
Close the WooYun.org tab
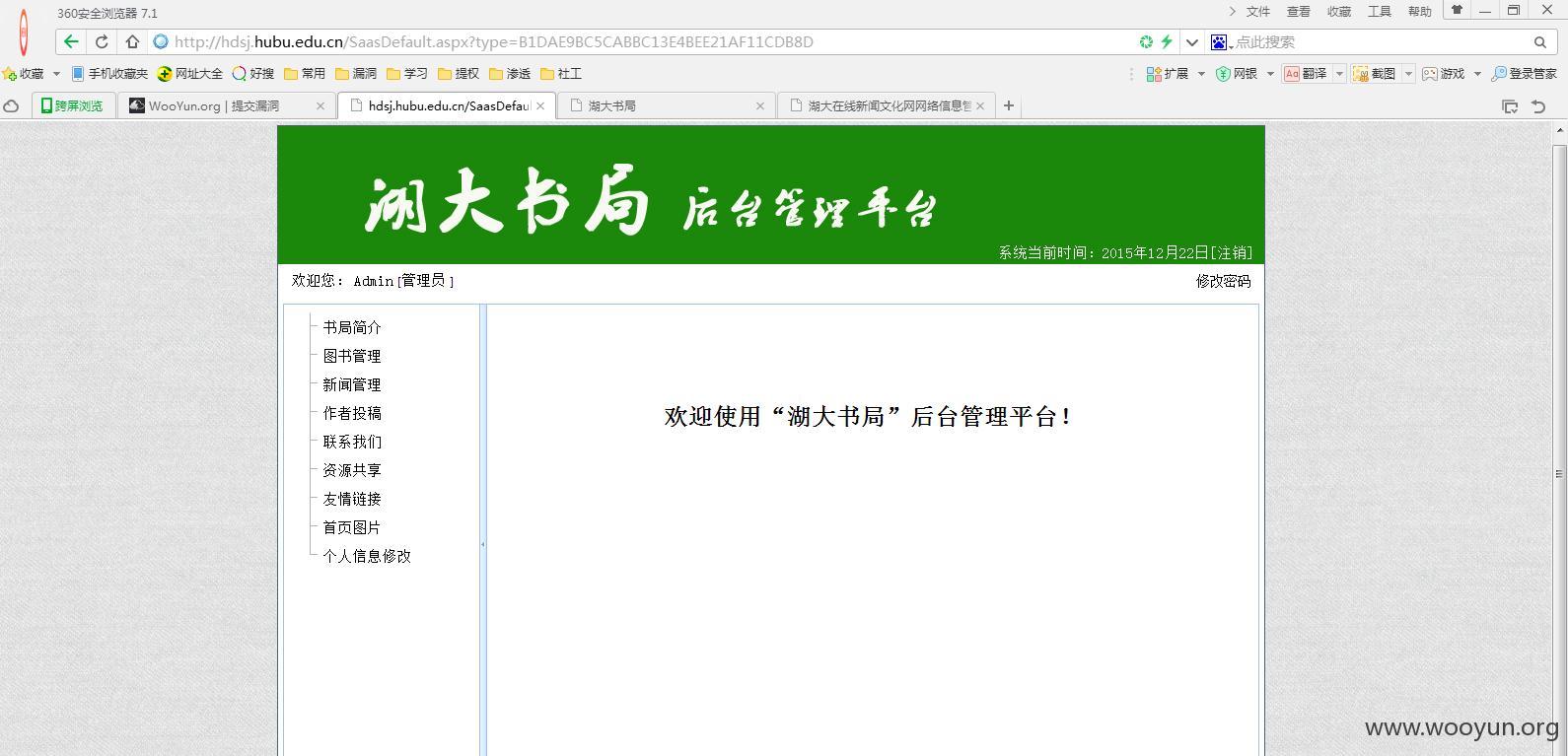[321, 105]
